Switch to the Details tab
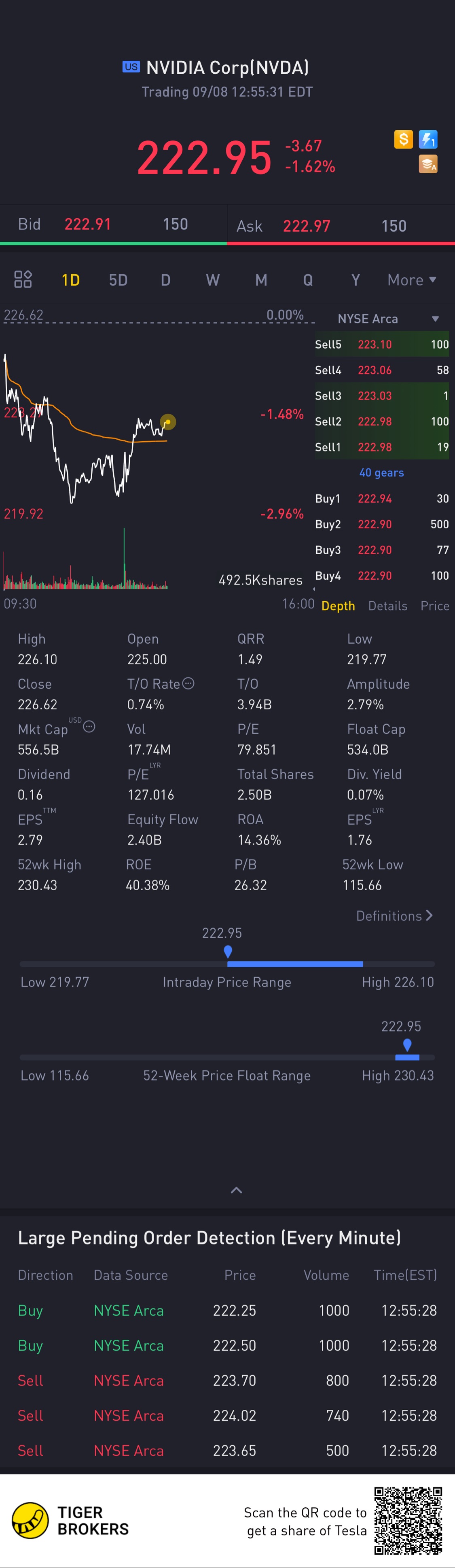The width and height of the screenshot is (455, 1568). tap(387, 606)
